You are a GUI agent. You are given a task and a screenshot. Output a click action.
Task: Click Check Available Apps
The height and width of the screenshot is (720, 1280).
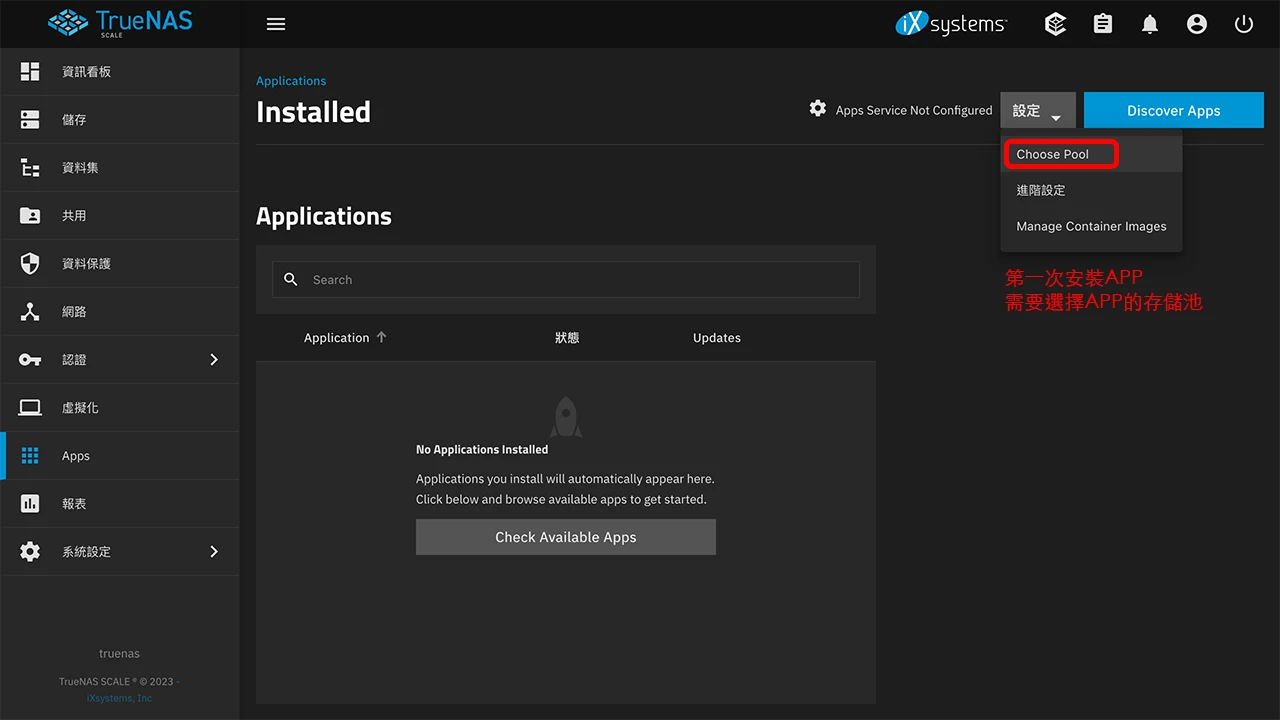(565, 537)
